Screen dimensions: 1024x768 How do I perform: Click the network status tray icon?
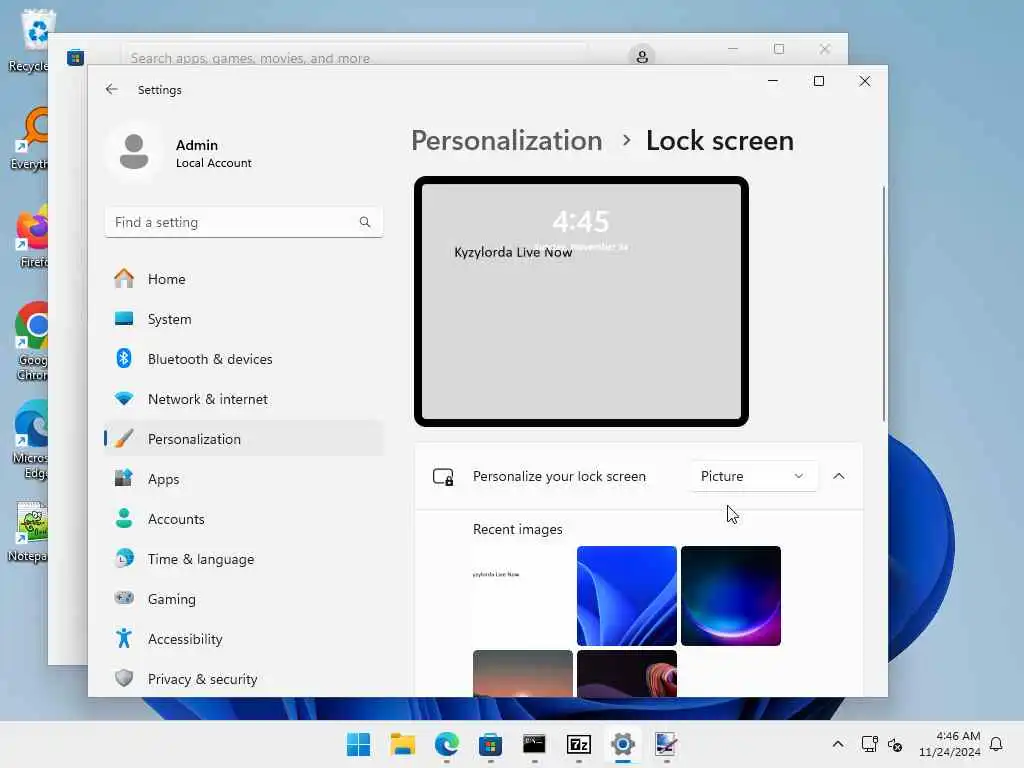(869, 744)
